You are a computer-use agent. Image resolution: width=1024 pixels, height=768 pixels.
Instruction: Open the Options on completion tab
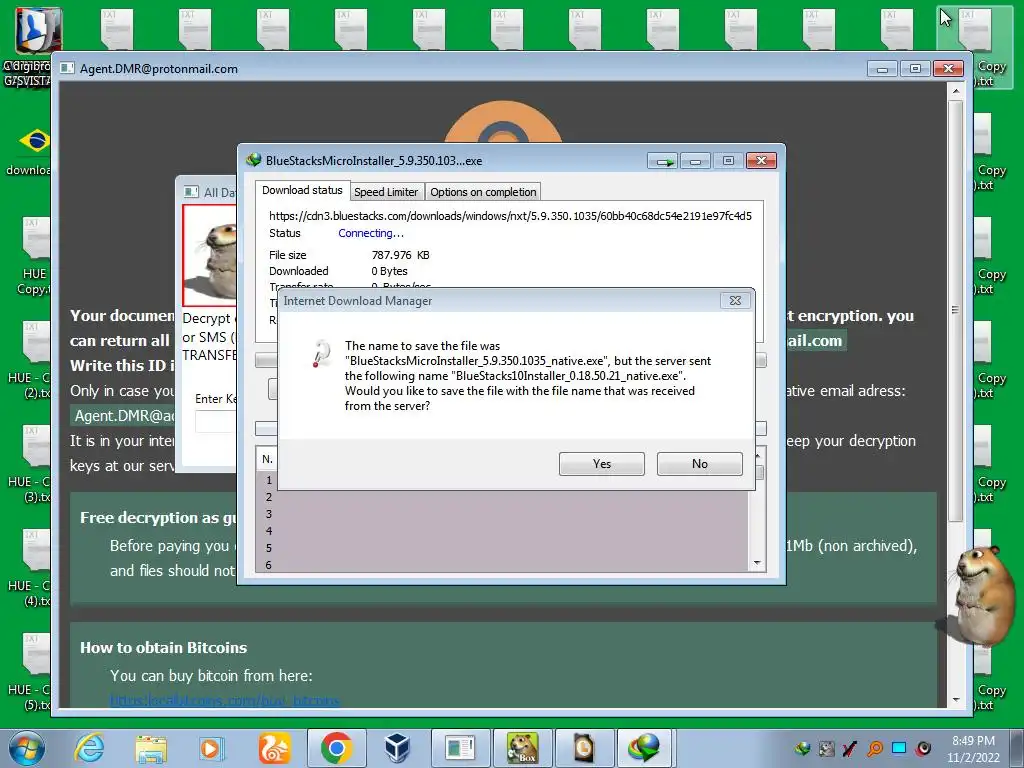click(483, 192)
